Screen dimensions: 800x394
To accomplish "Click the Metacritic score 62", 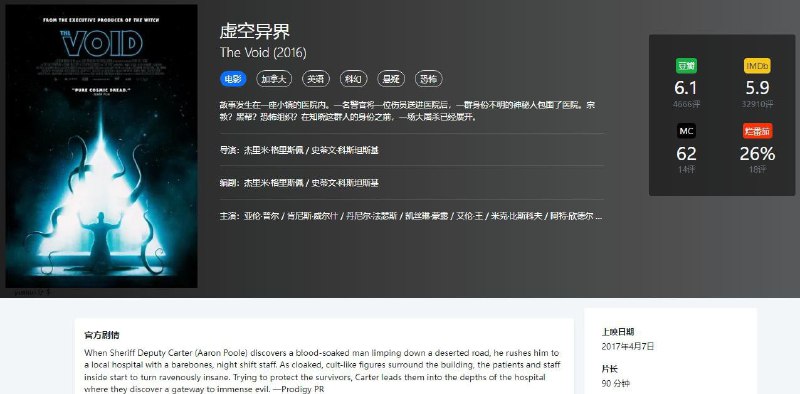I will [686, 154].
